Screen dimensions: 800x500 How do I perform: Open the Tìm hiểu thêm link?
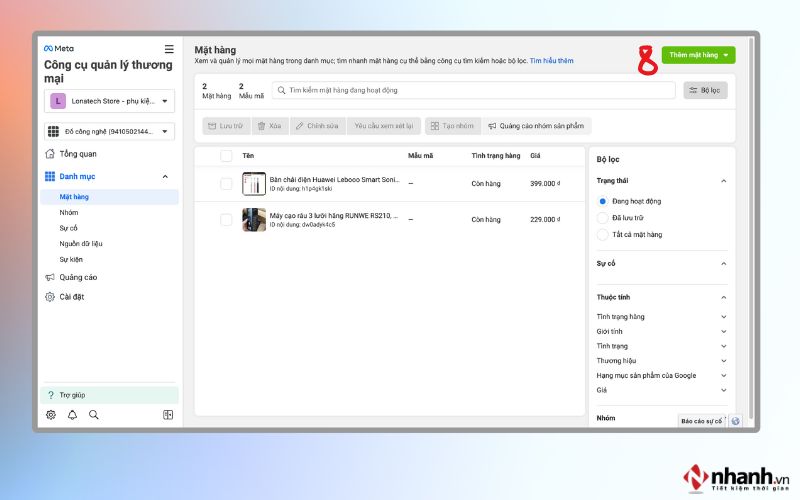click(552, 61)
